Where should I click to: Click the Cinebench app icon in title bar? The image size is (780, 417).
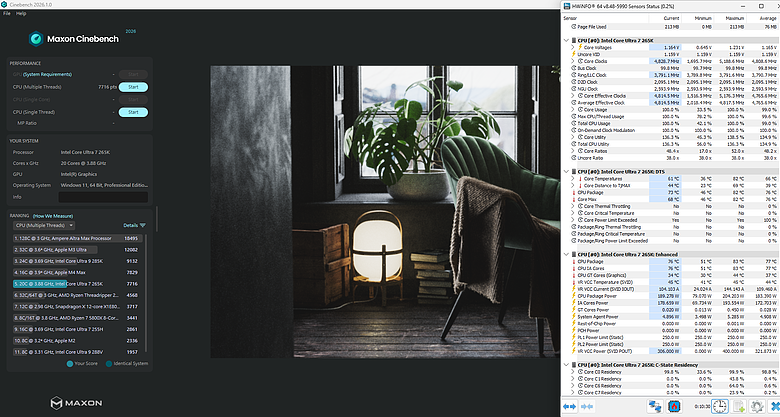click(4, 4)
